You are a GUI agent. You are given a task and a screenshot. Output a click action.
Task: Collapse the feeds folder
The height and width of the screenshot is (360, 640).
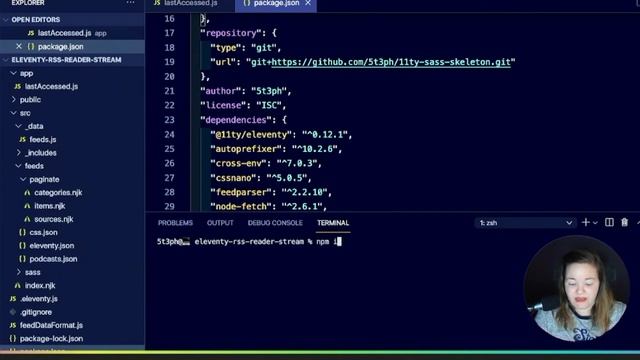click(x=19, y=166)
